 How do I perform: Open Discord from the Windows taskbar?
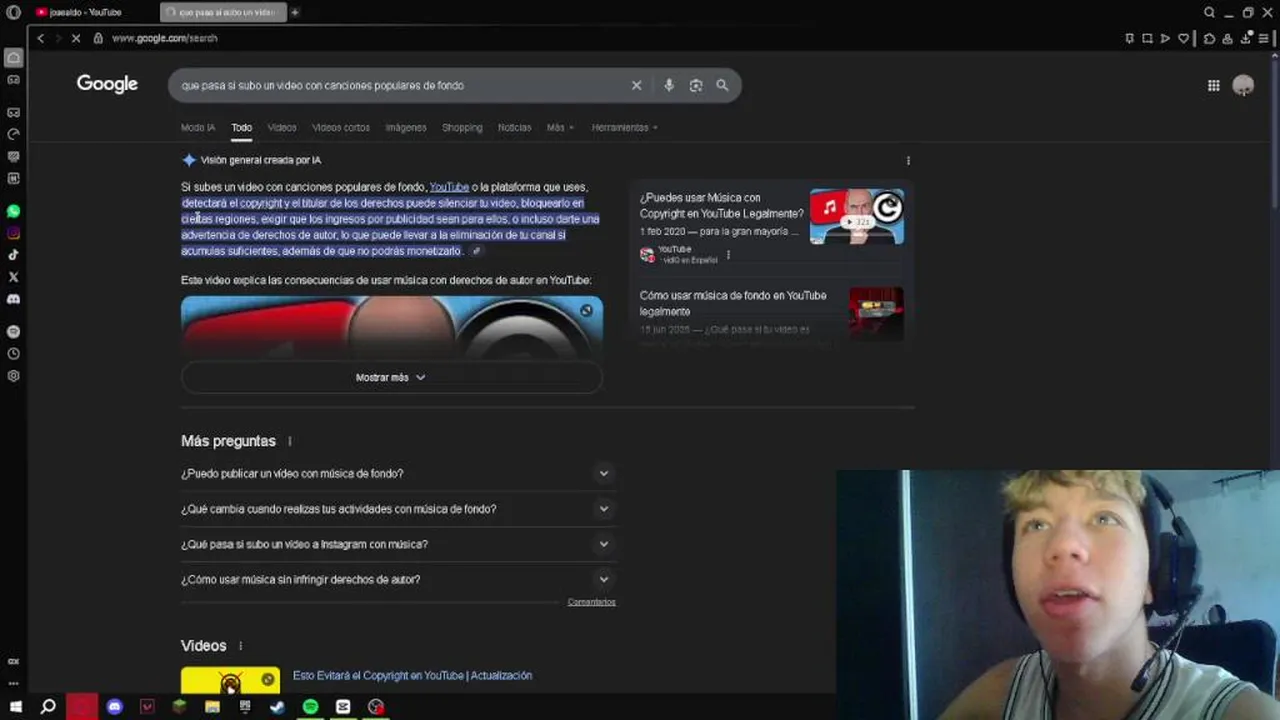114,706
